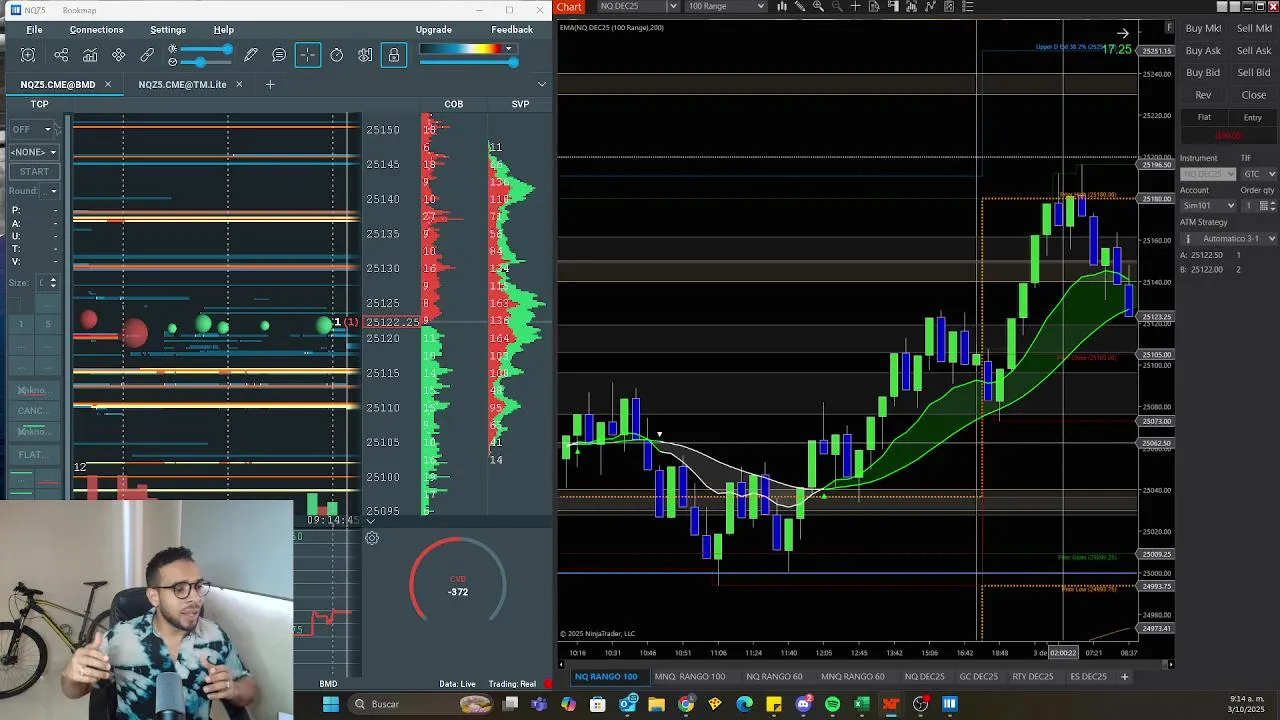Open the Connections menu

[x=96, y=30]
